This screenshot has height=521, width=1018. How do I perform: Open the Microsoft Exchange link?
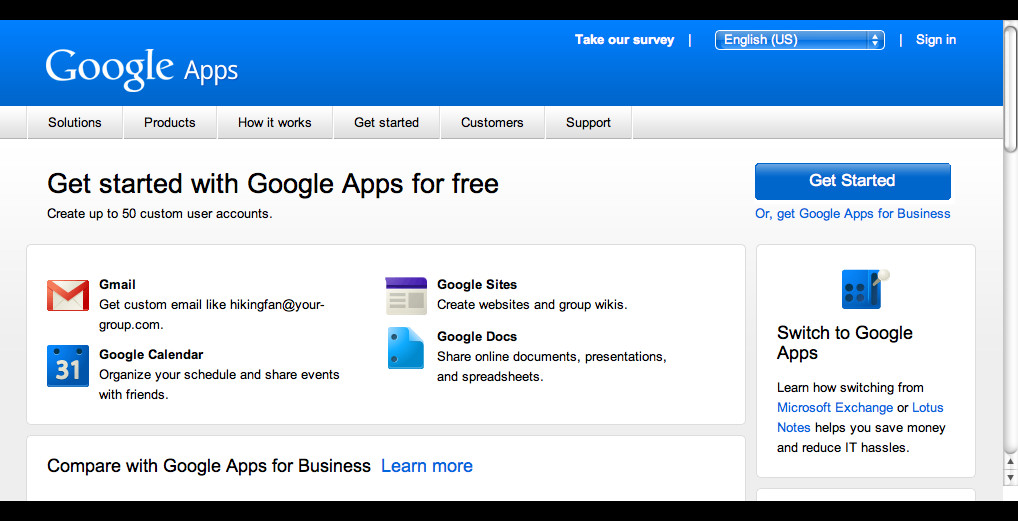click(x=835, y=408)
